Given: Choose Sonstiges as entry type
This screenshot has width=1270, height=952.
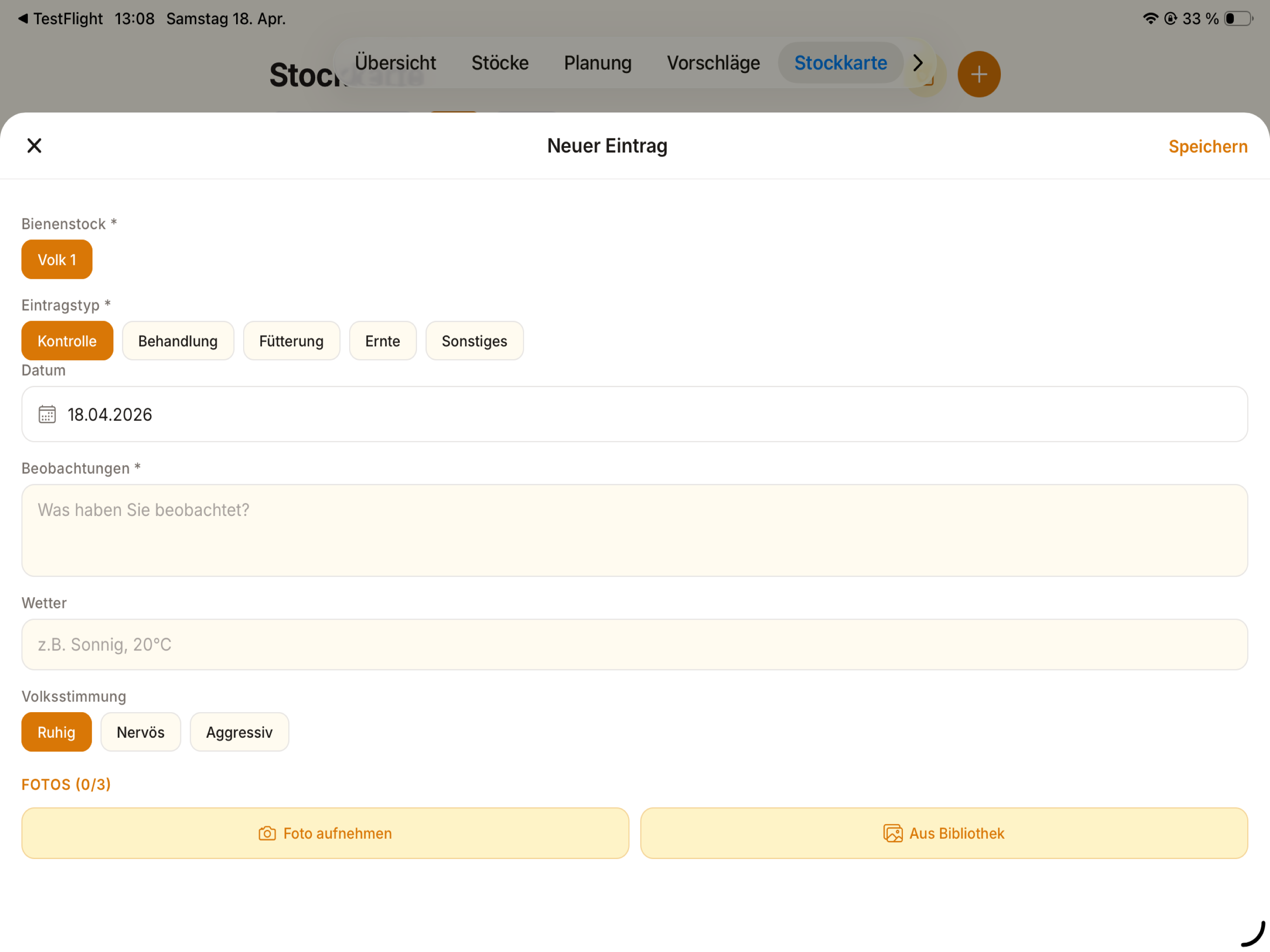Looking at the screenshot, I should 474,341.
